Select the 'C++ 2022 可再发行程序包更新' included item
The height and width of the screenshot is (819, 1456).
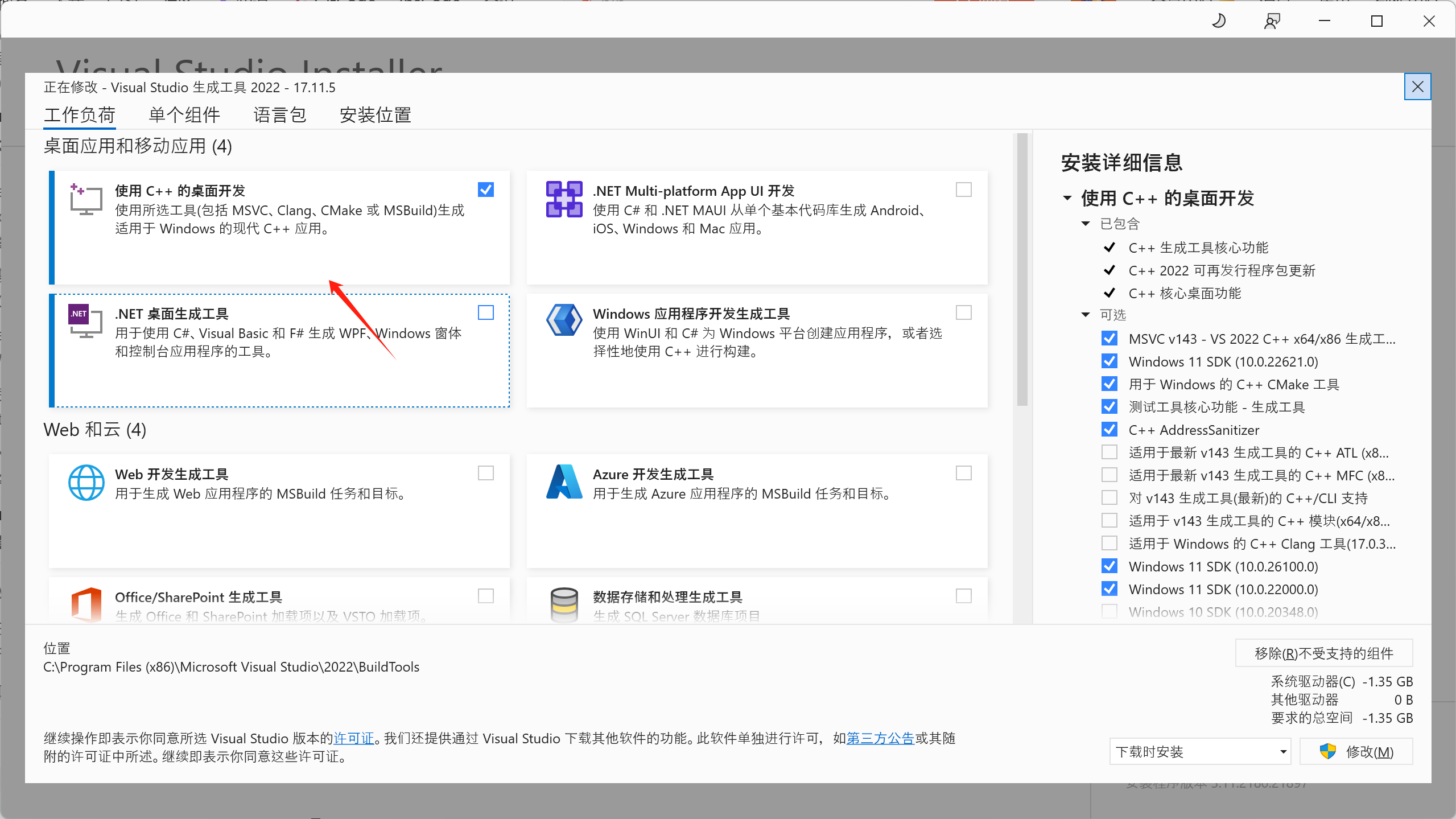coord(1222,270)
